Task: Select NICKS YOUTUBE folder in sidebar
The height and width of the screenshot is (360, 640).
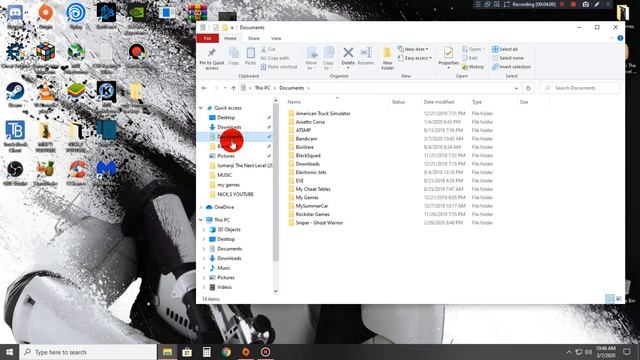Action: [x=236, y=194]
